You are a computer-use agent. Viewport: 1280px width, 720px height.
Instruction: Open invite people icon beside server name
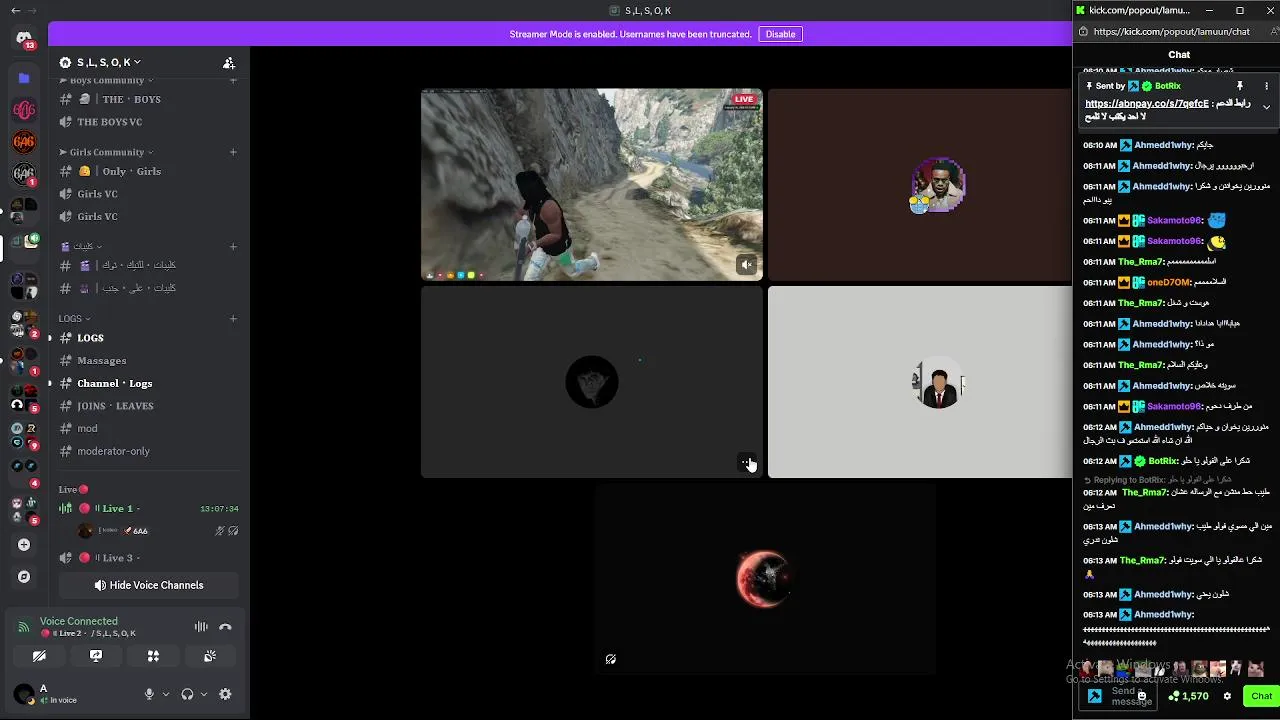(229, 62)
